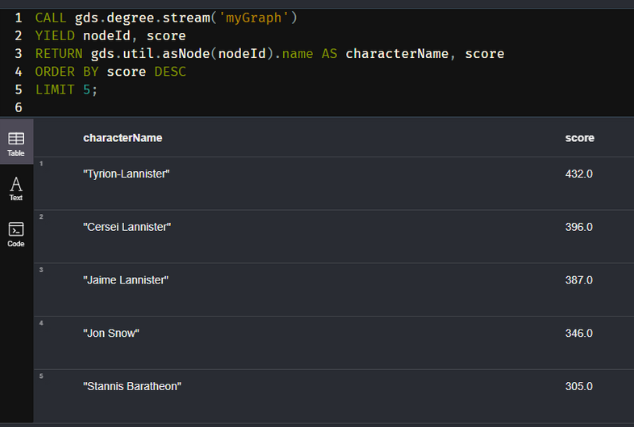Place cursor on the ORDER BY score DESC line

coord(110,72)
